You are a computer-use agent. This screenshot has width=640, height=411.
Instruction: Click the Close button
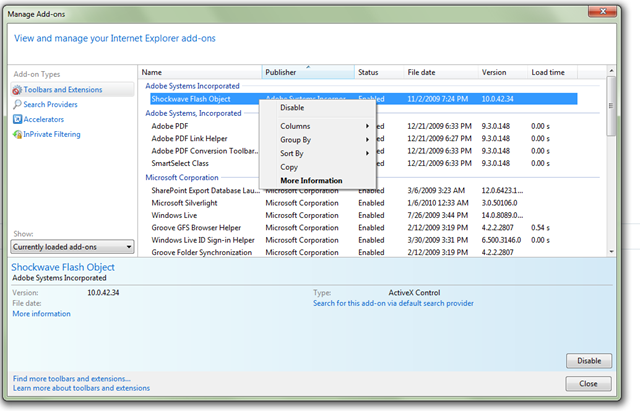[x=588, y=383]
